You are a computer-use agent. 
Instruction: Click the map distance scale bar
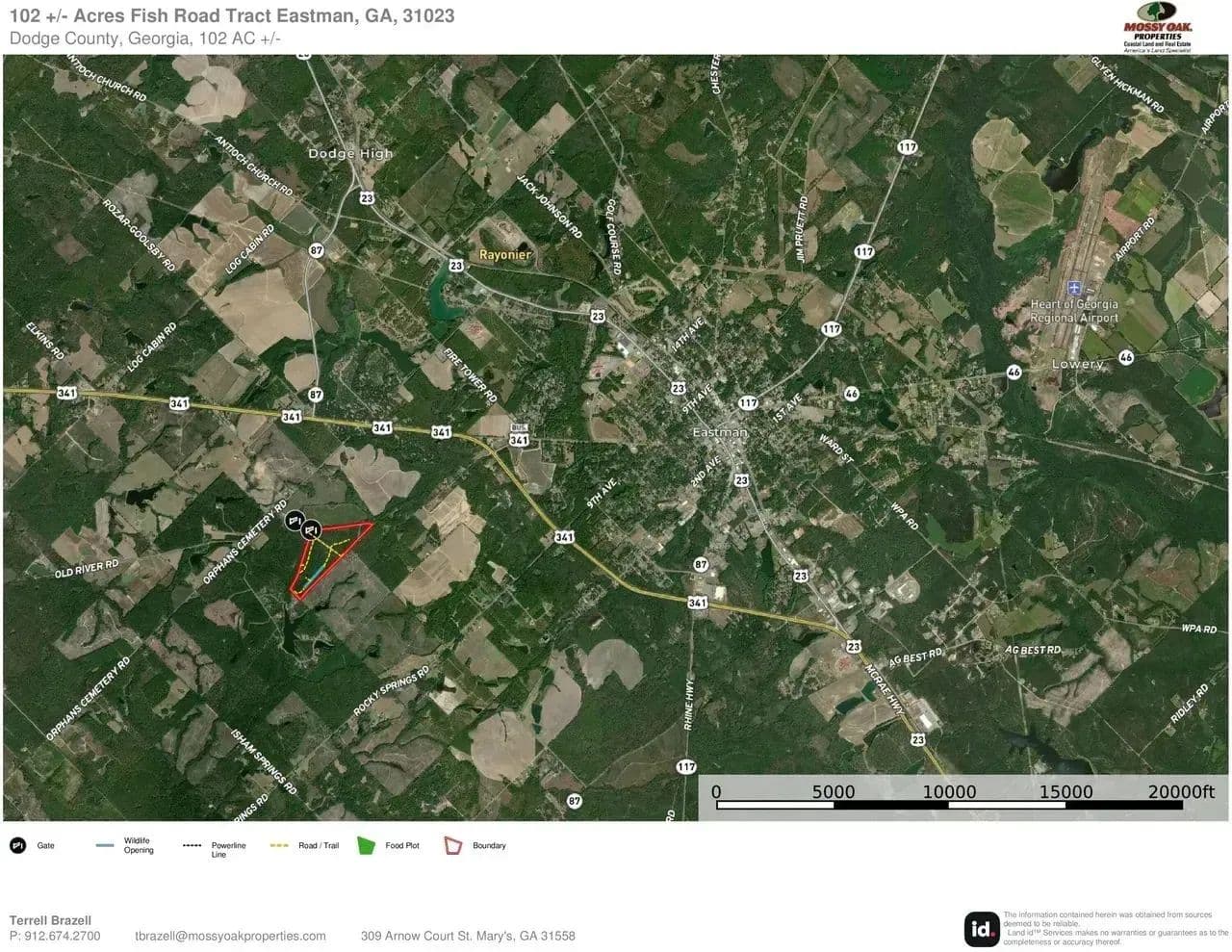[949, 803]
